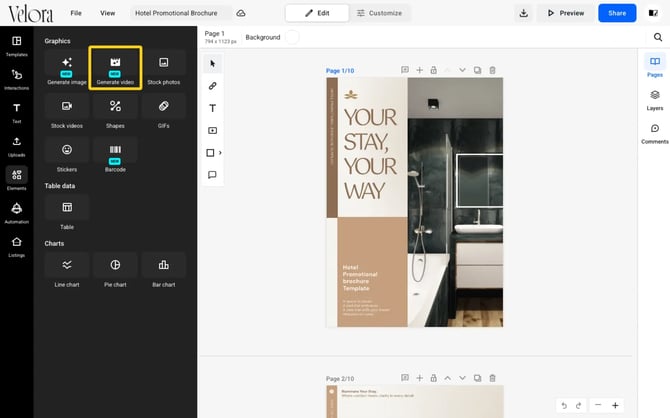This screenshot has height=418, width=670.
Task: Select the YOUR STAY, YOUR WAY headline
Action: tap(370, 154)
